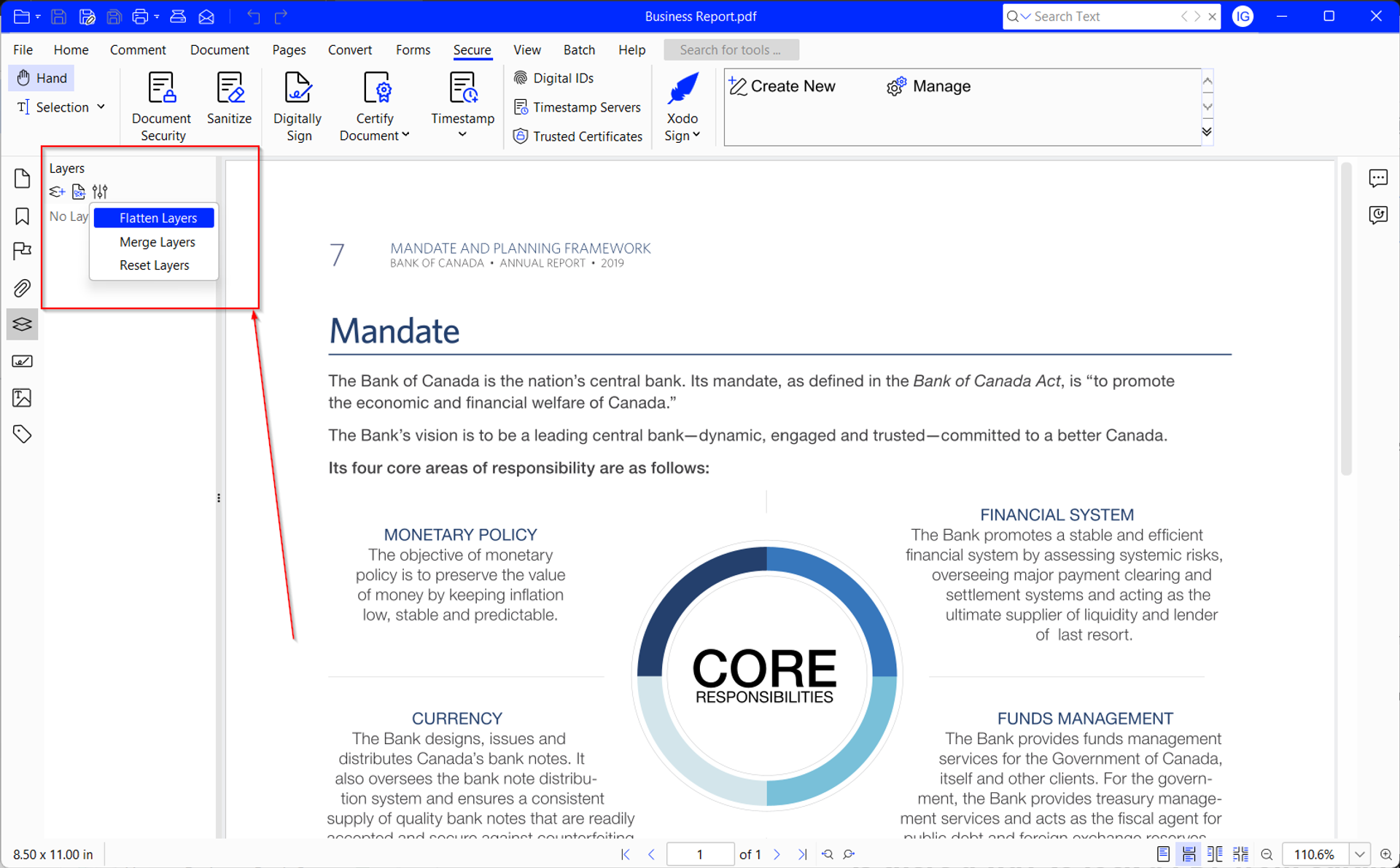
Task: Enable single page view mode
Action: pos(1163,854)
